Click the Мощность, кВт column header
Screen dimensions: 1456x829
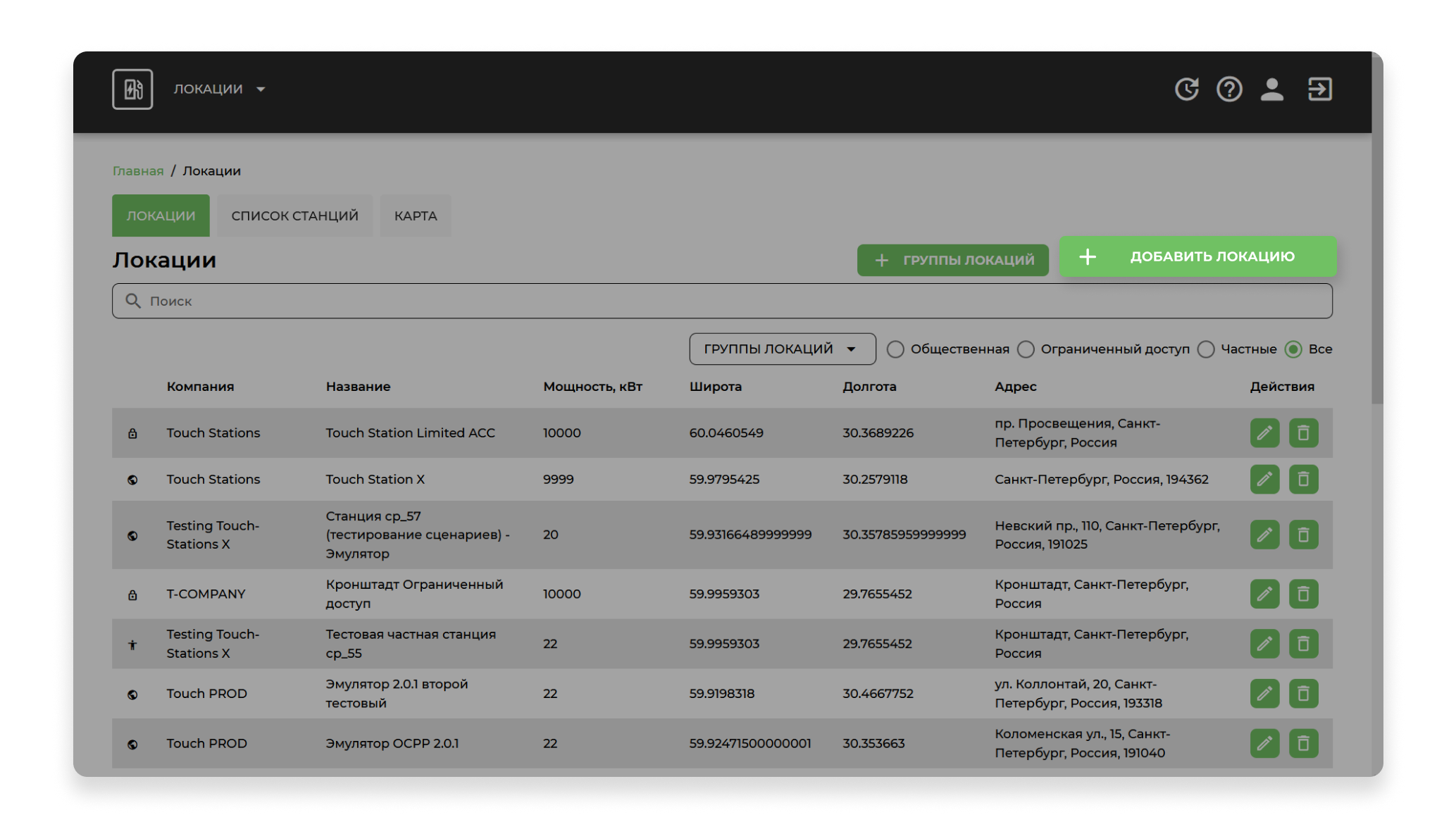coord(592,386)
